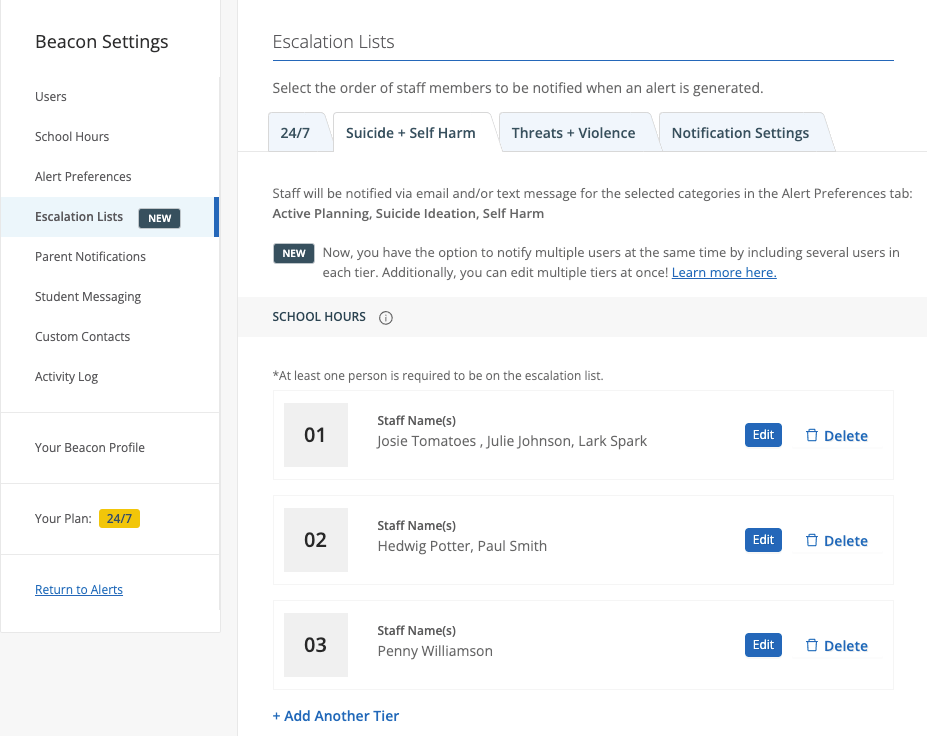The width and height of the screenshot is (927, 736).
Task: Click the 03 tier number box
Action: (316, 645)
